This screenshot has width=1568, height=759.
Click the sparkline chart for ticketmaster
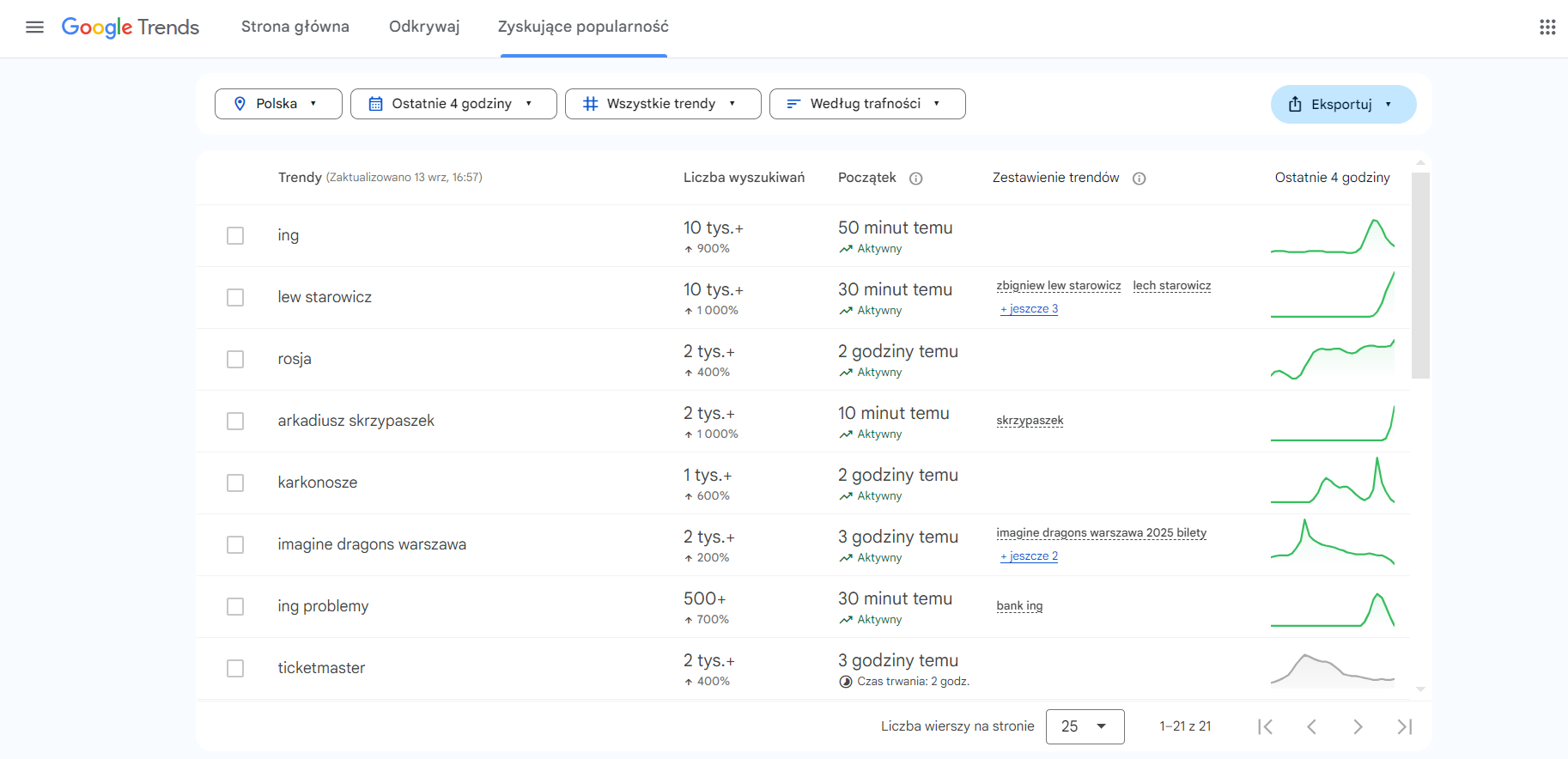[1333, 670]
